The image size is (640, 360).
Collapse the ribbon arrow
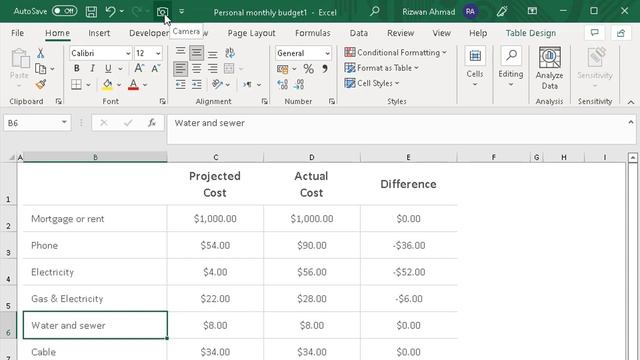(631, 102)
